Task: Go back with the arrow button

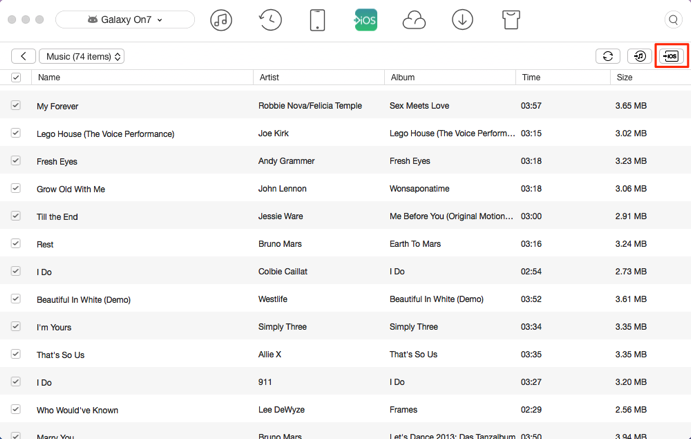Action: point(23,56)
